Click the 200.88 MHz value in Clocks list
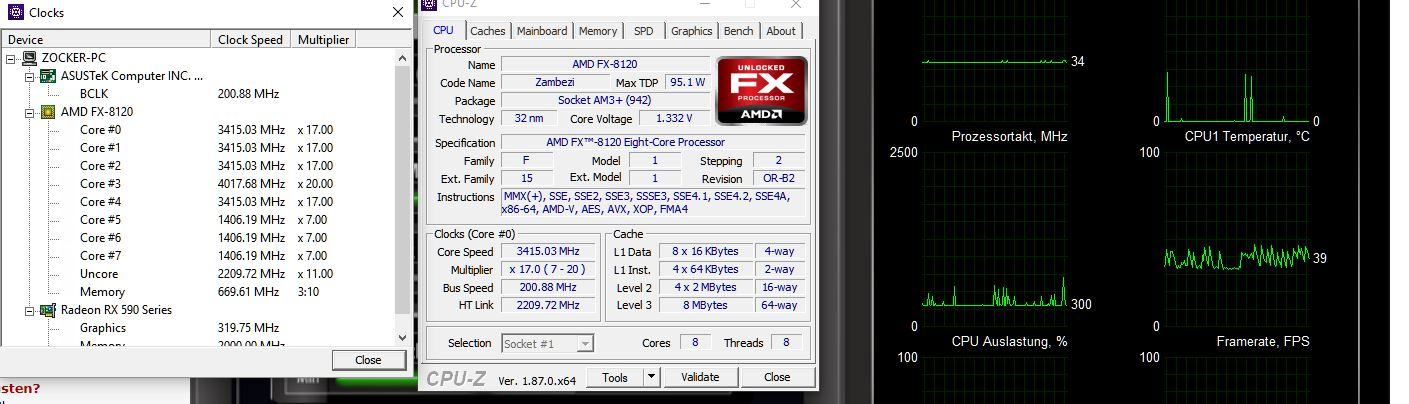Screen dimensions: 1409x404 coord(248,94)
